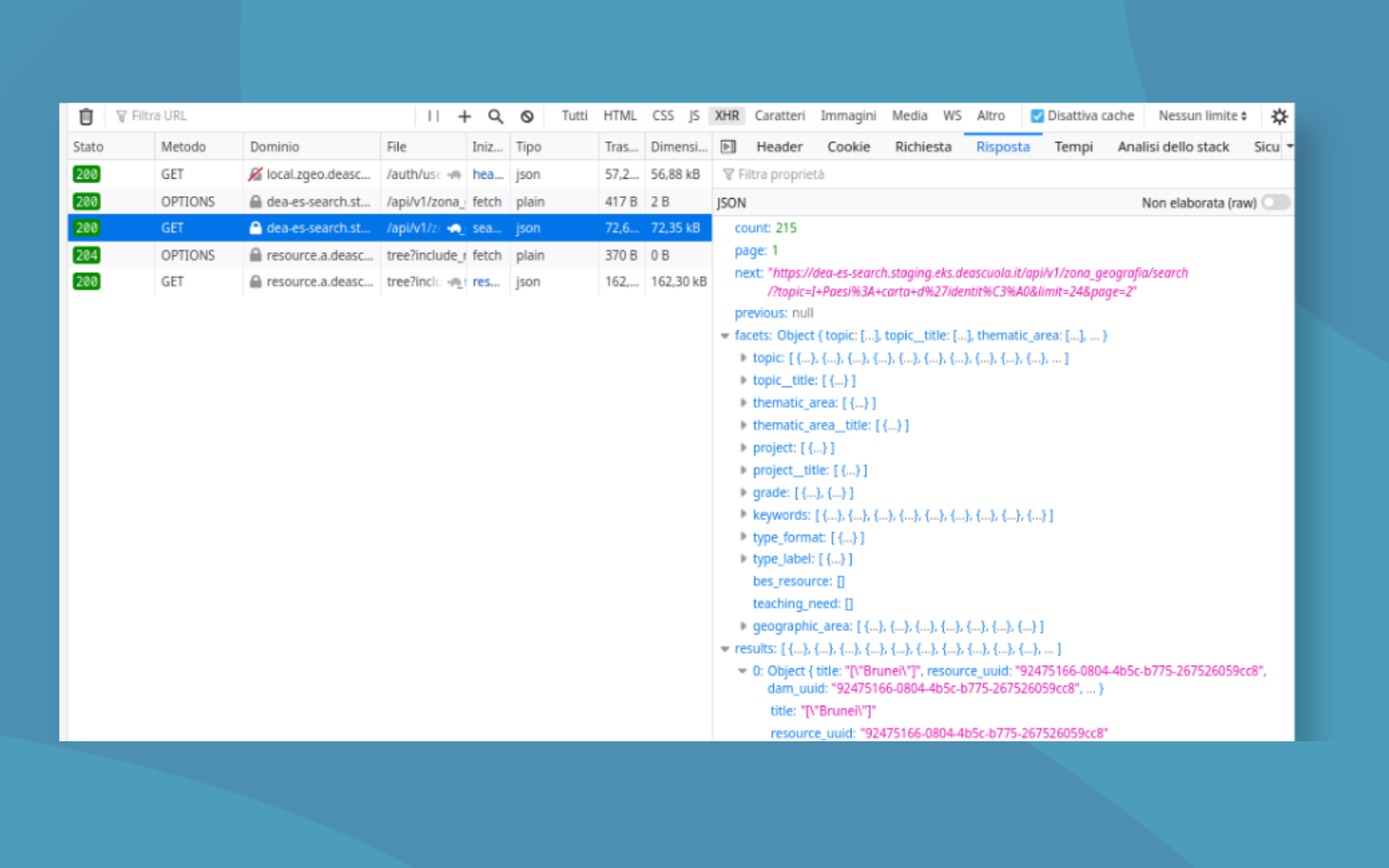This screenshot has height=868, width=1389.
Task: Filter requests by Media
Action: click(909, 115)
